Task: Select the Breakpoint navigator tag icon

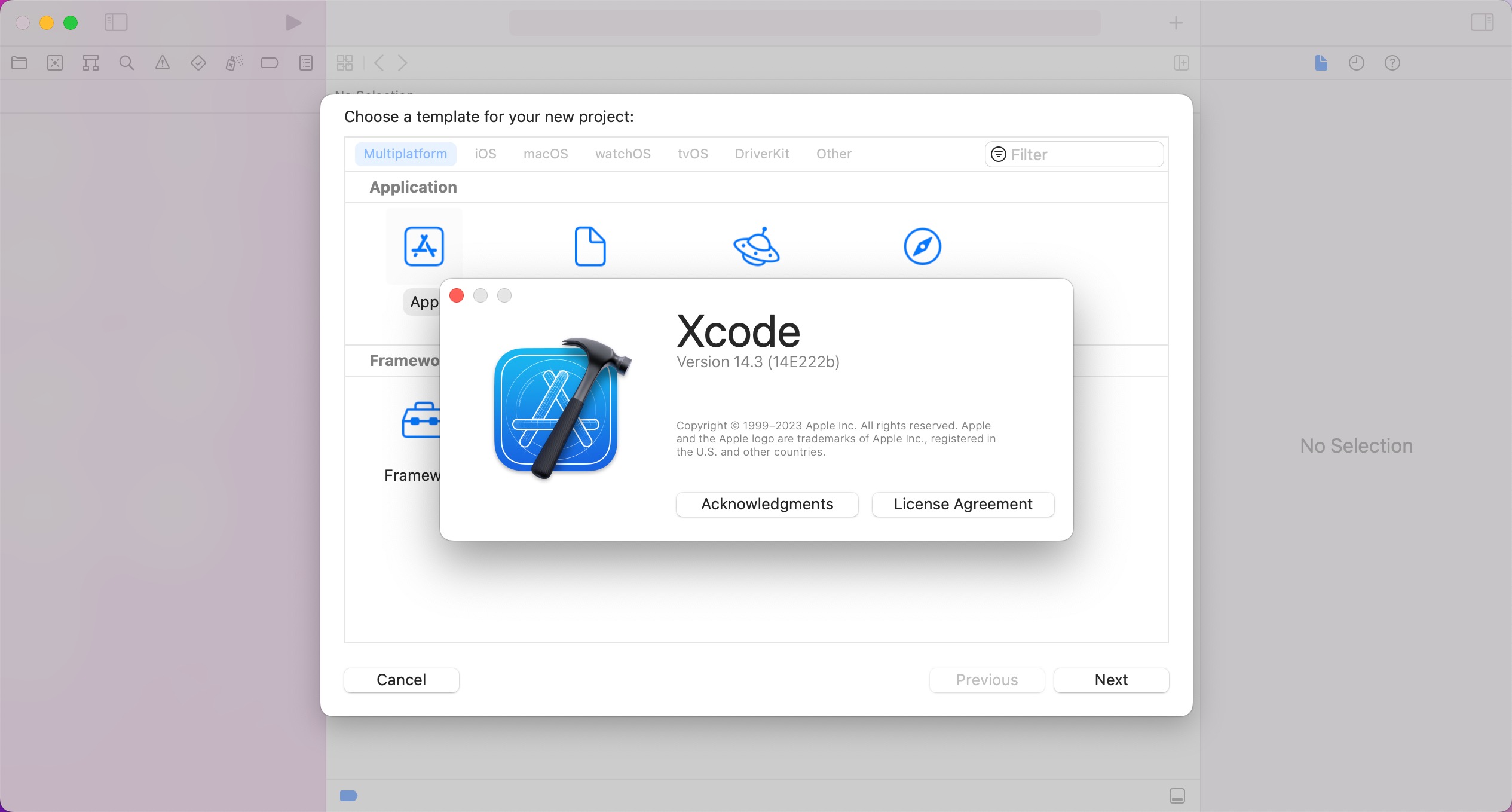Action: pos(270,63)
